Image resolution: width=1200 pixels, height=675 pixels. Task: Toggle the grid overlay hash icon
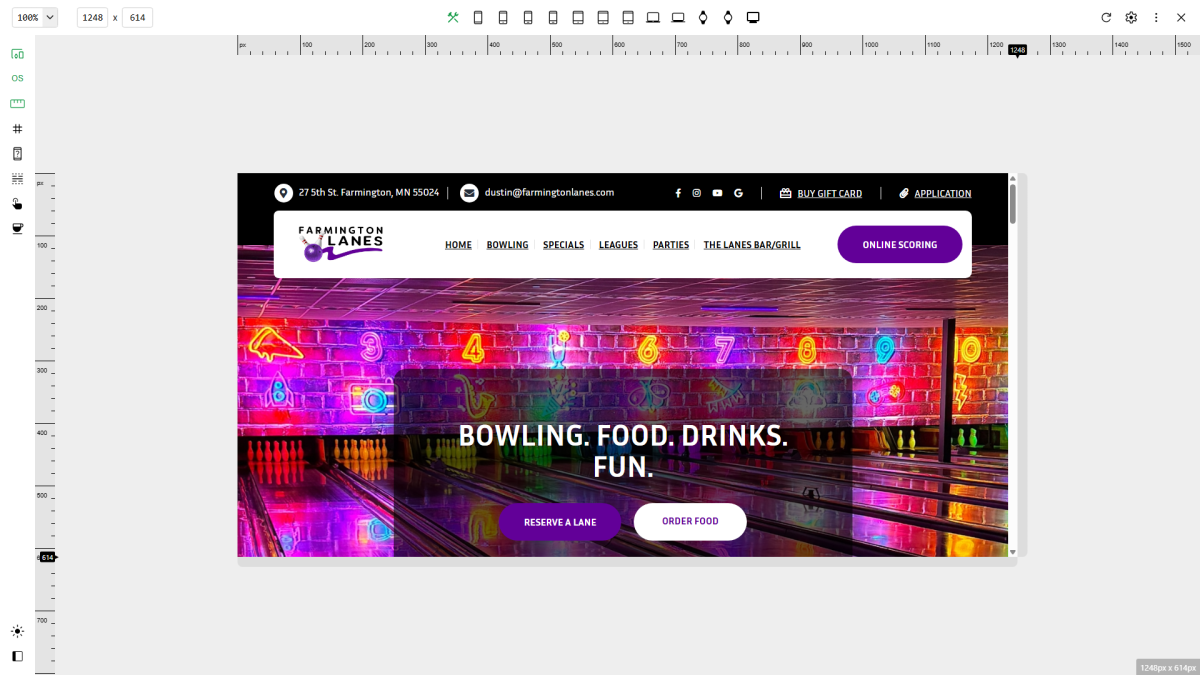(x=17, y=128)
